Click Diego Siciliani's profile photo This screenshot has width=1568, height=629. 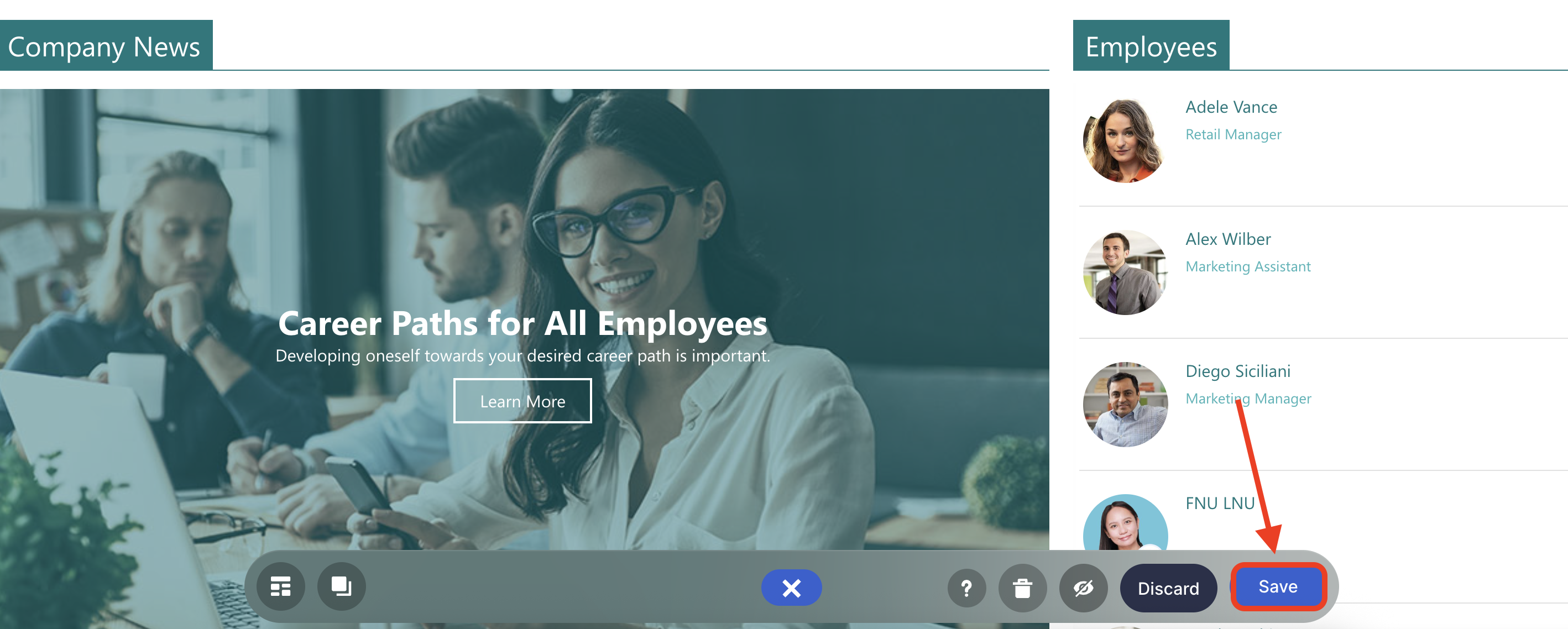(1126, 405)
